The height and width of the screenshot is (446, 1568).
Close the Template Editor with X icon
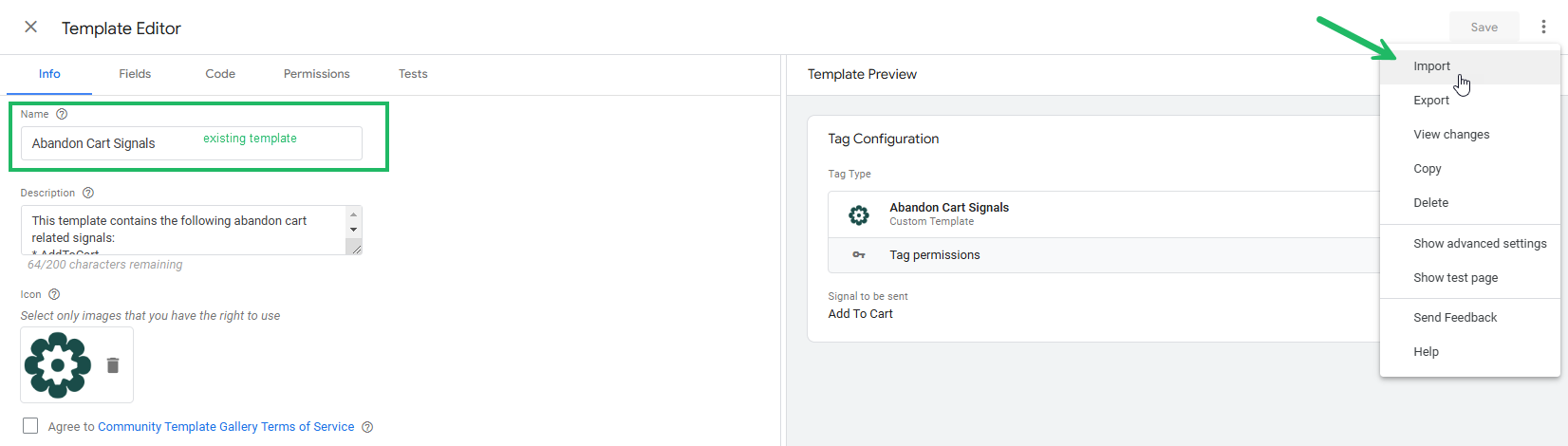click(x=31, y=28)
